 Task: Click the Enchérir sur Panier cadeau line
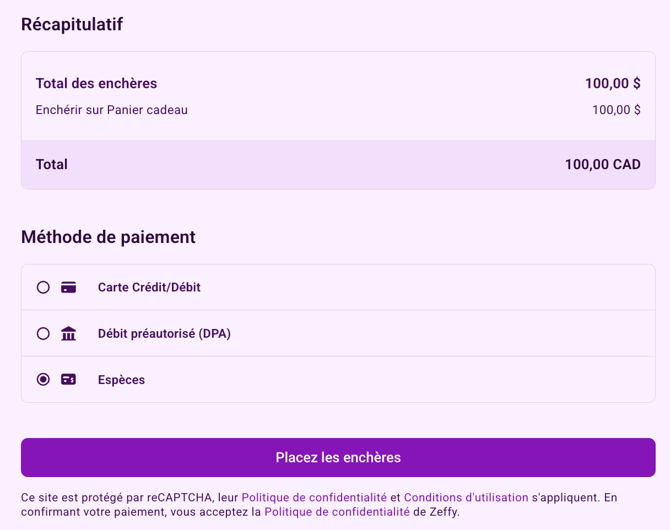[x=112, y=110]
